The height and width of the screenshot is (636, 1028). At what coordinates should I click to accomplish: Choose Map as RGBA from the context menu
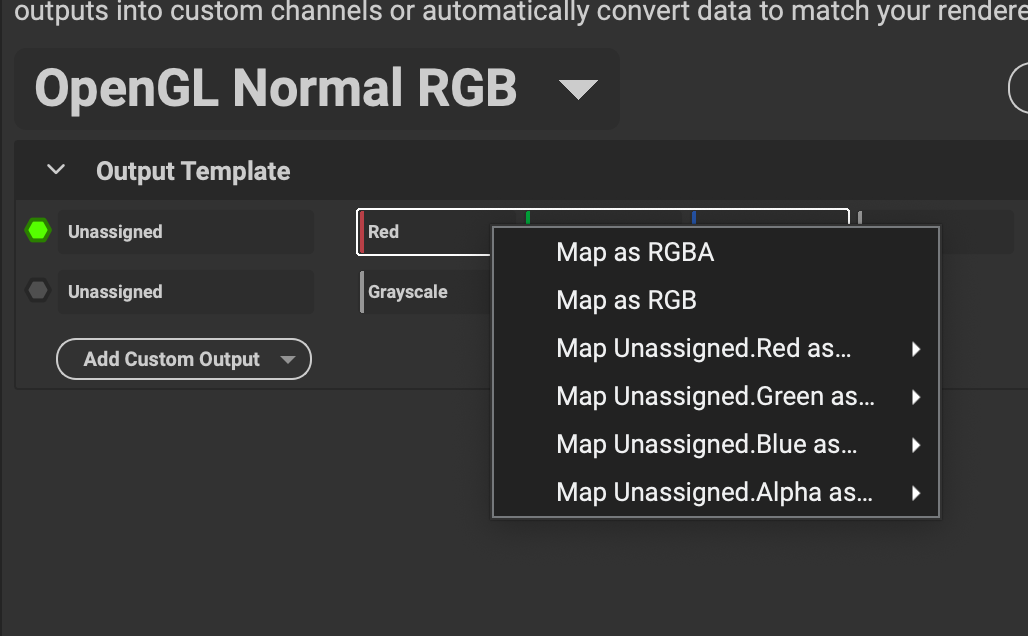(716, 252)
